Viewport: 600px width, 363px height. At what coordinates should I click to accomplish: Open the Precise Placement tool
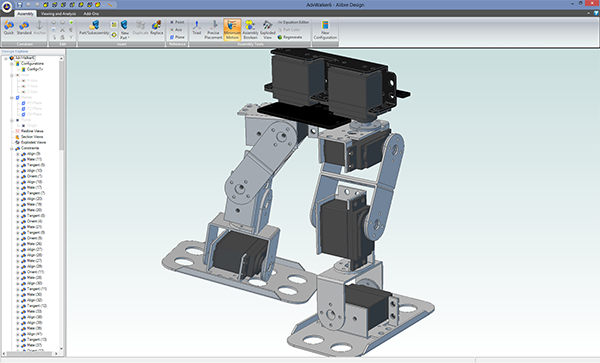coord(213,29)
